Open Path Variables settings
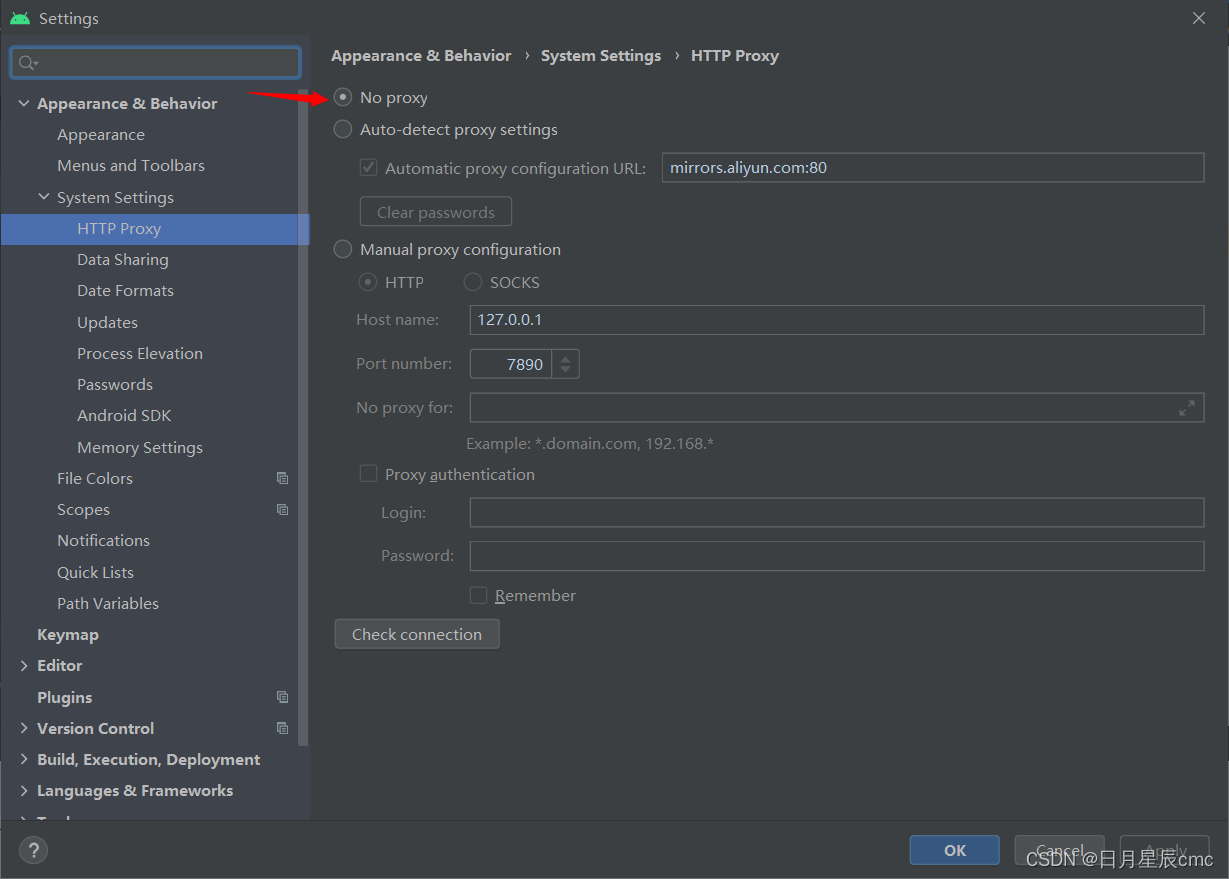This screenshot has height=879, width=1229. point(108,603)
